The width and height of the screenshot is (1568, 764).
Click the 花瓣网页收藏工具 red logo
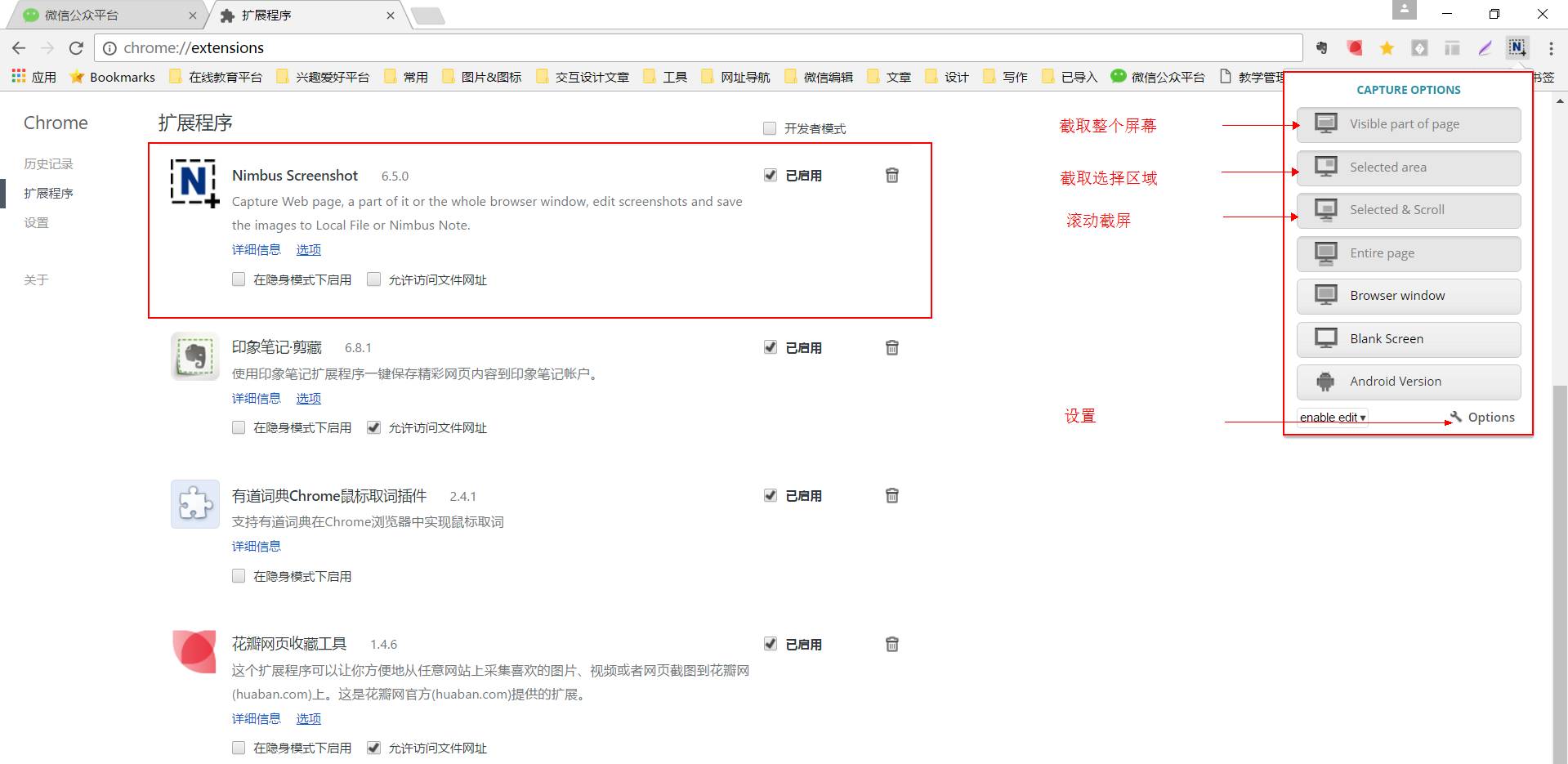coord(194,651)
